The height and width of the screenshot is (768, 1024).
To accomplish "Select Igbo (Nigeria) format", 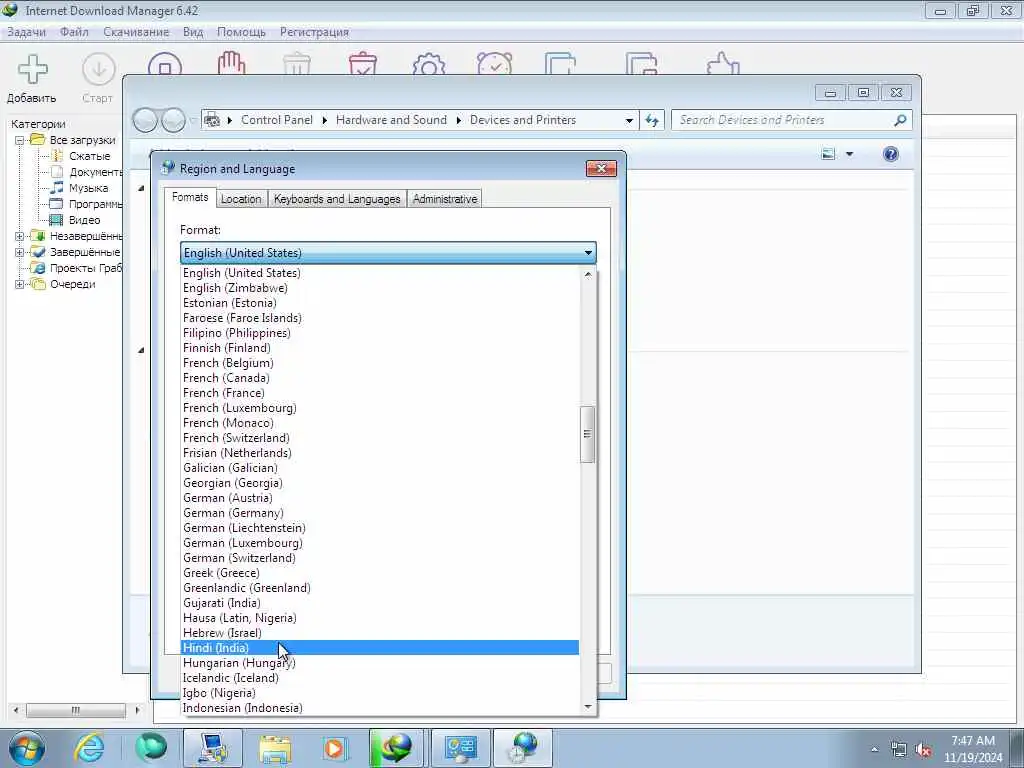I will 380,694.
